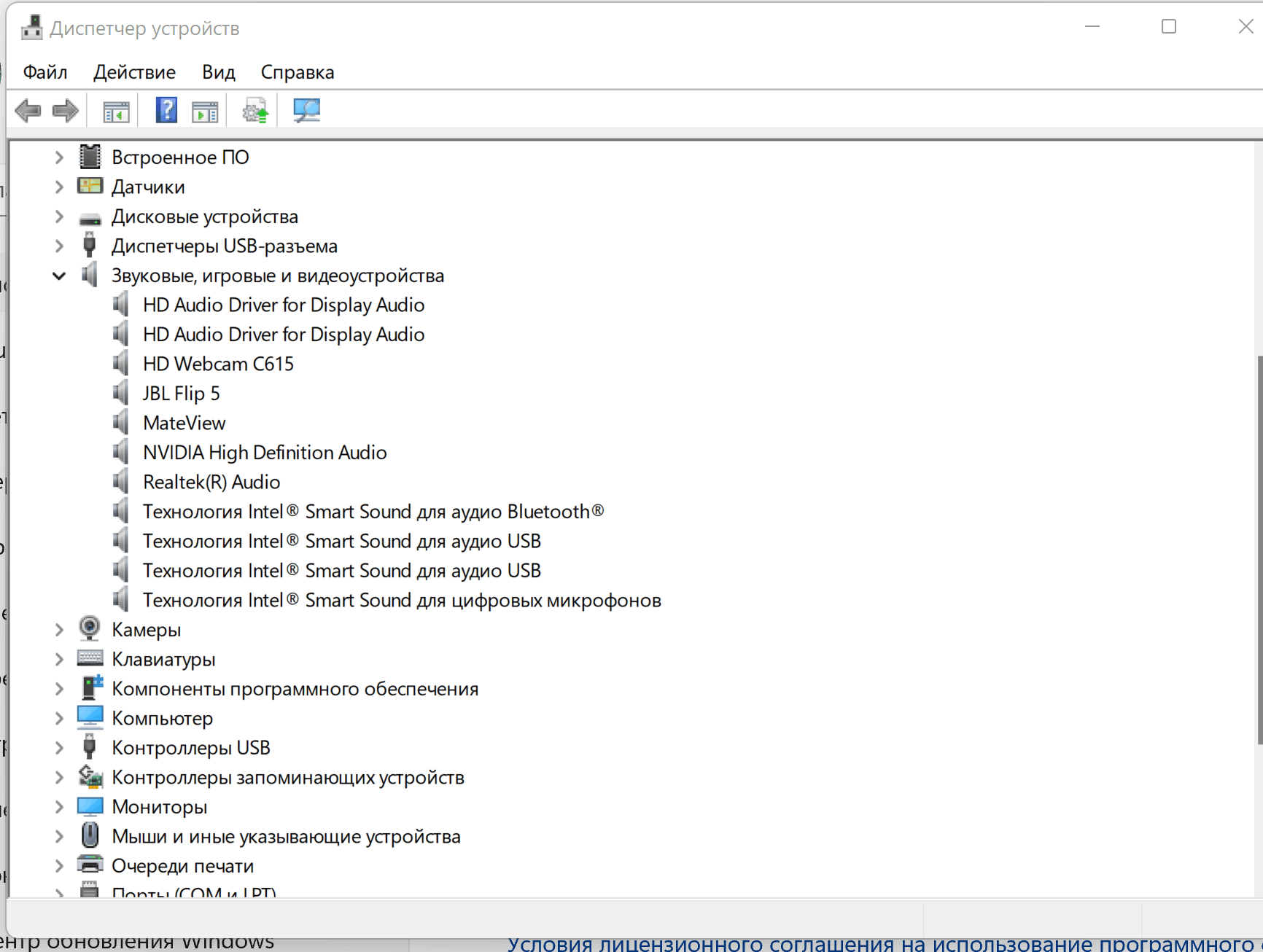
Task: Select Компоненты программного обеспечения label
Action: point(295,688)
